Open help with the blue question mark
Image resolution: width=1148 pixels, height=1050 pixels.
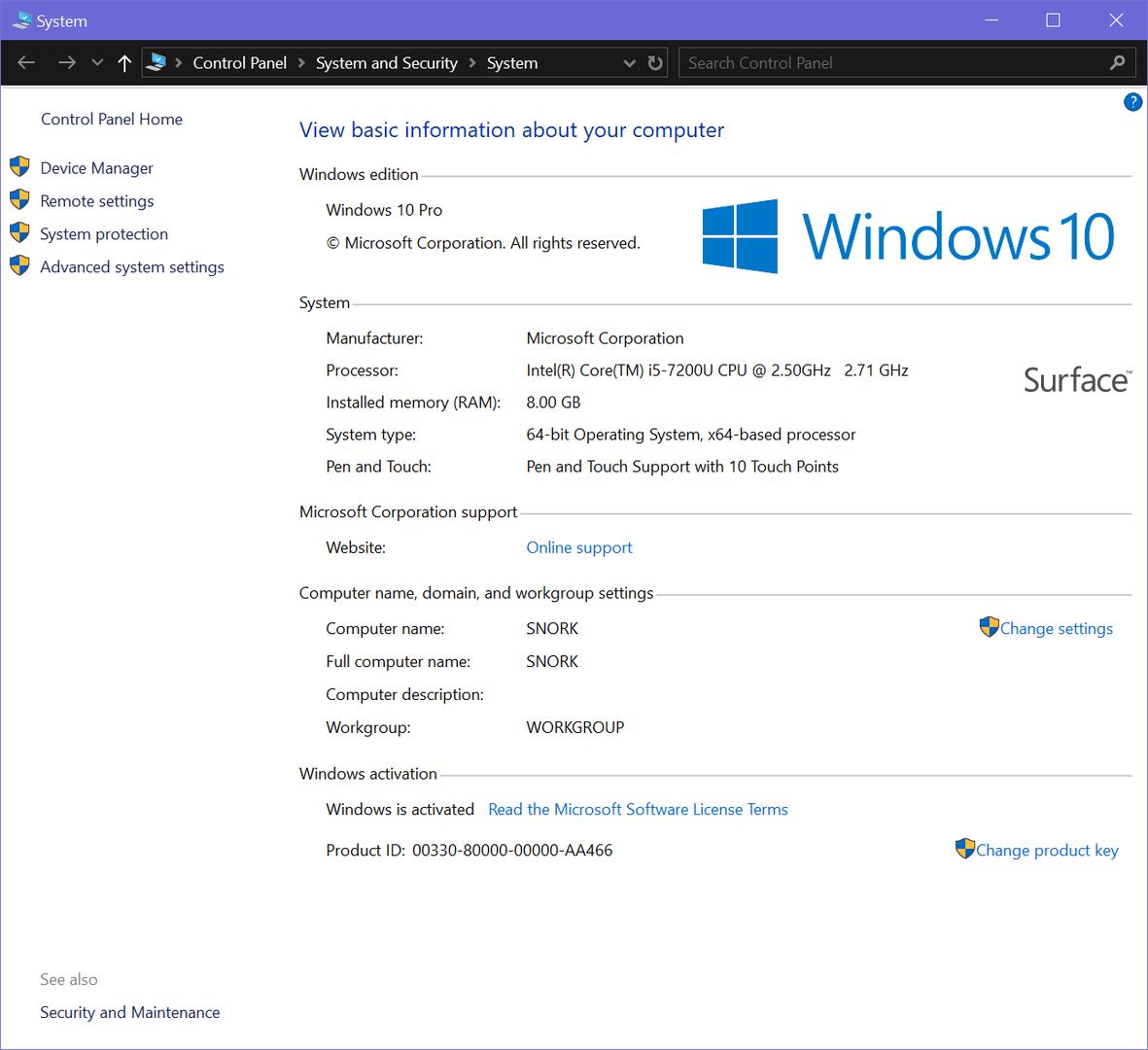tap(1132, 102)
